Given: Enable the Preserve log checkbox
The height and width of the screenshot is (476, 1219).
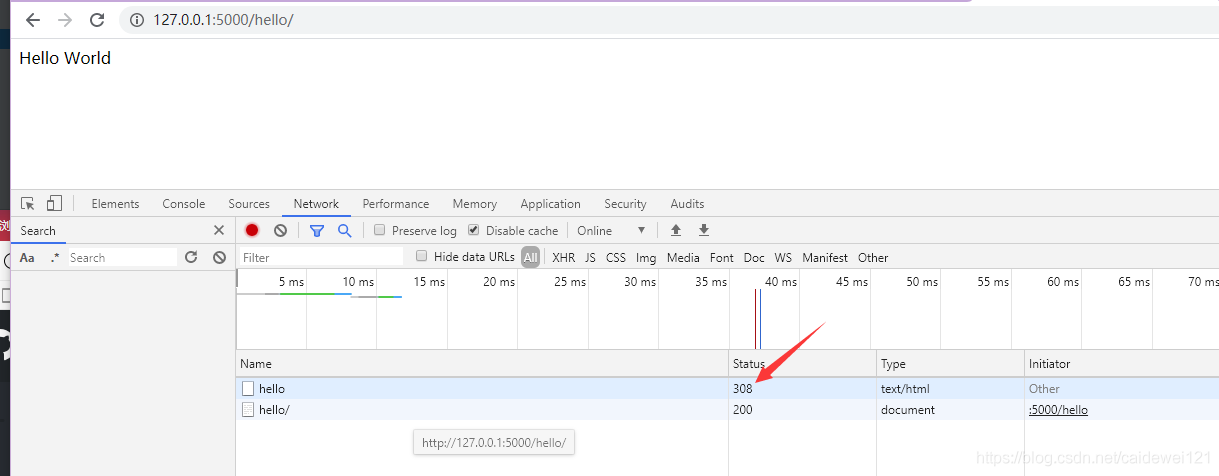Looking at the screenshot, I should (380, 230).
